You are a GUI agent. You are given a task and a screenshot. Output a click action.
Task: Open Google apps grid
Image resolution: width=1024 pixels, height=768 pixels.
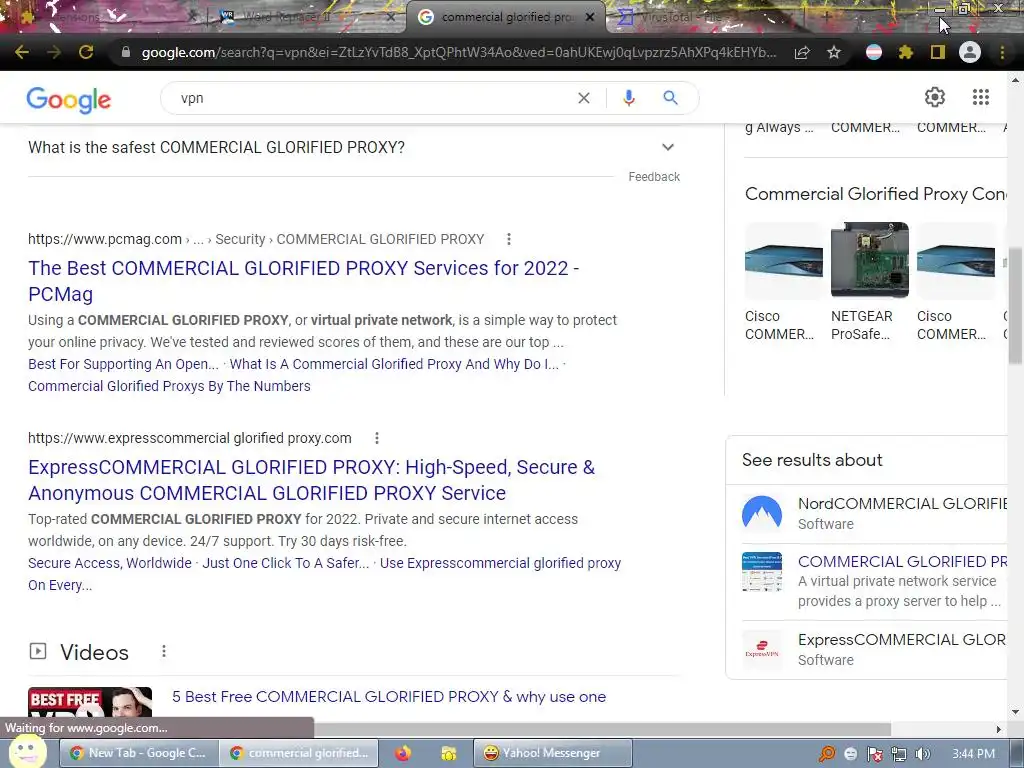click(x=981, y=97)
